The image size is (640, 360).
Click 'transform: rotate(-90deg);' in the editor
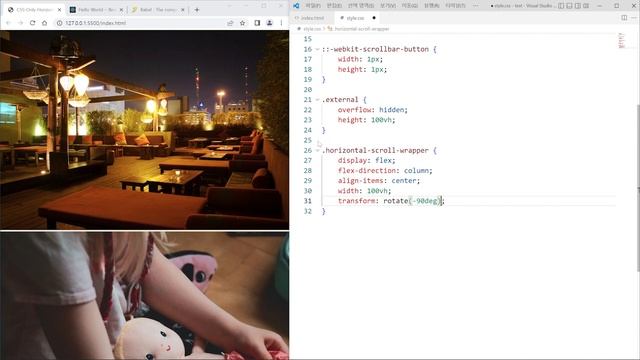391,201
